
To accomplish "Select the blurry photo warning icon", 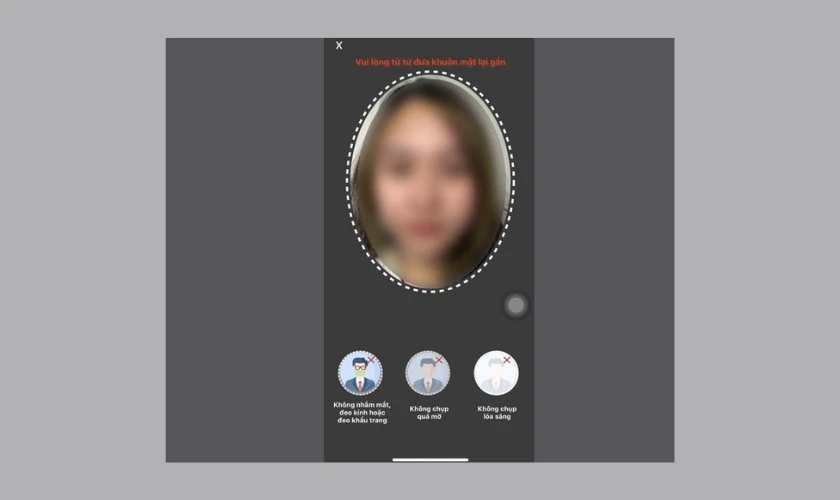I will pyautogui.click(x=427, y=374).
